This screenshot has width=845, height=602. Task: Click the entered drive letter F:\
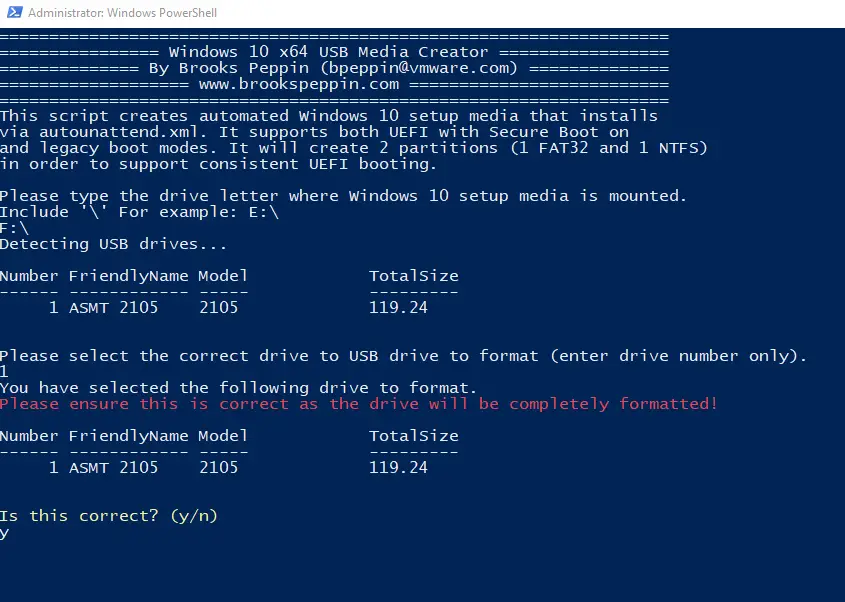pyautogui.click(x=15, y=228)
